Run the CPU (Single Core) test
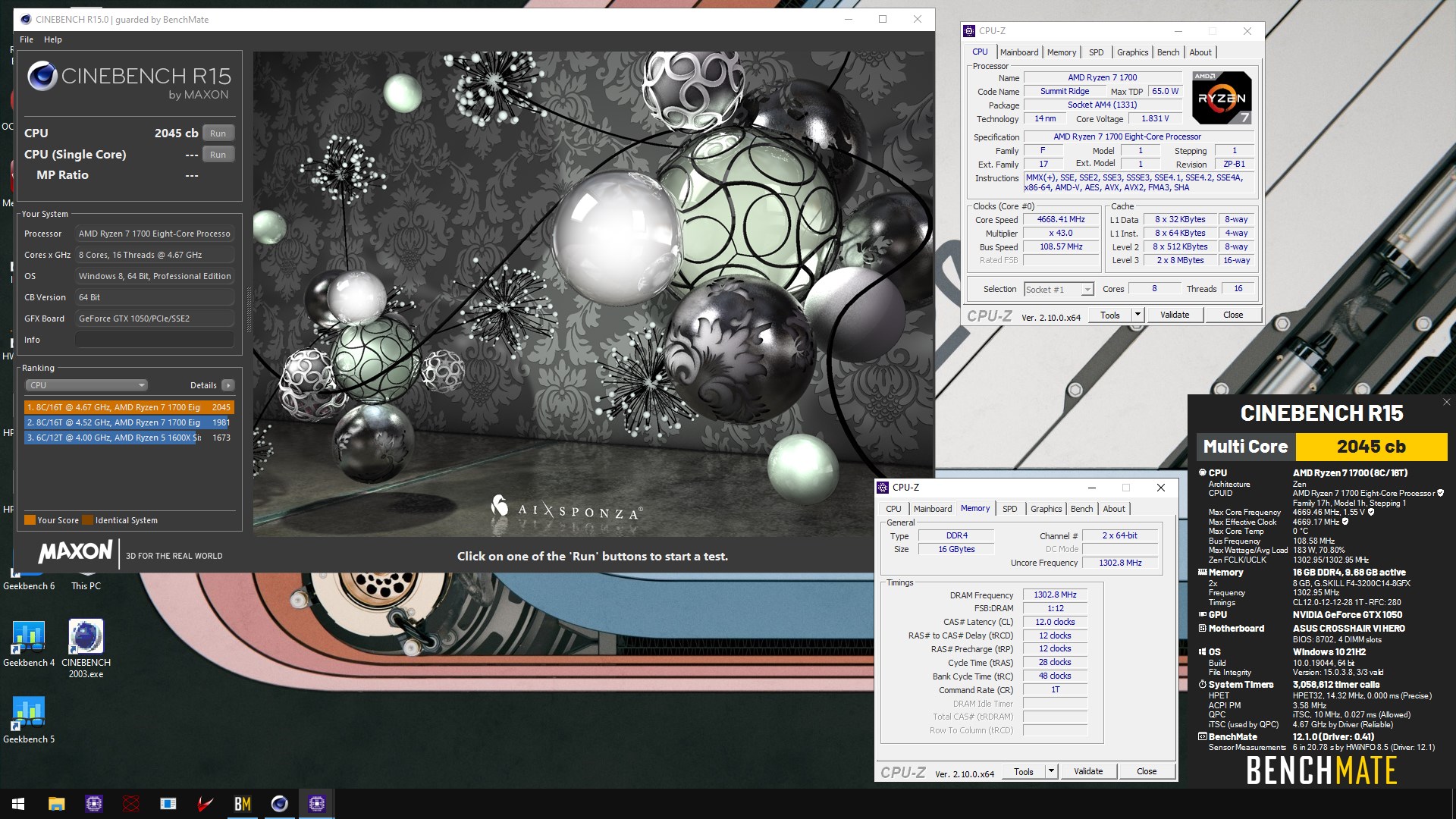The width and height of the screenshot is (1456, 819). (x=218, y=155)
